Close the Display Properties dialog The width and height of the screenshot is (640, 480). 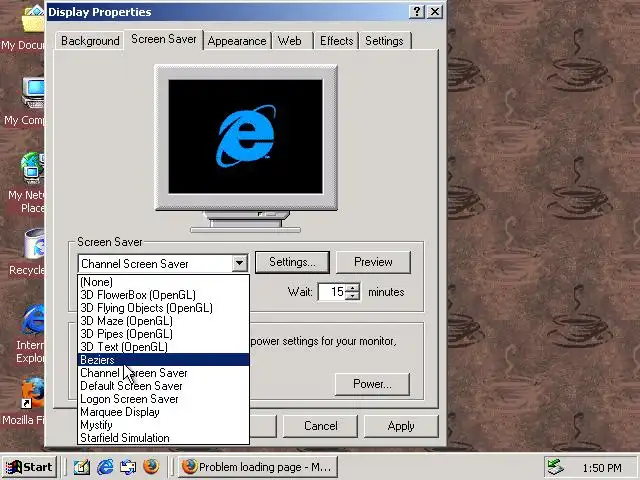click(x=435, y=11)
